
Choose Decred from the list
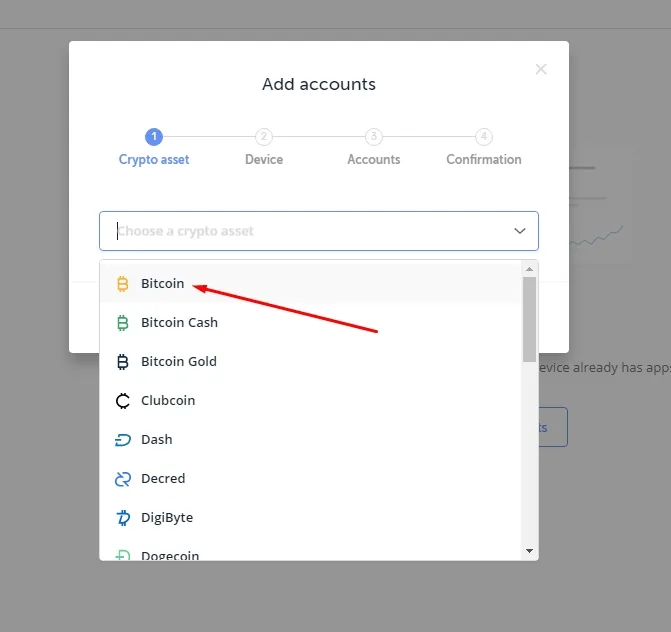pos(311,479)
